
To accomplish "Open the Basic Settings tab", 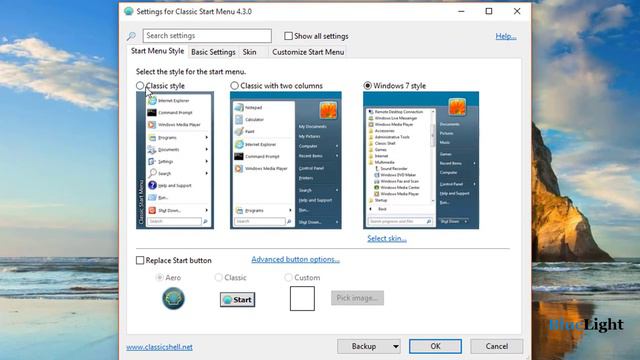I will click(213, 52).
